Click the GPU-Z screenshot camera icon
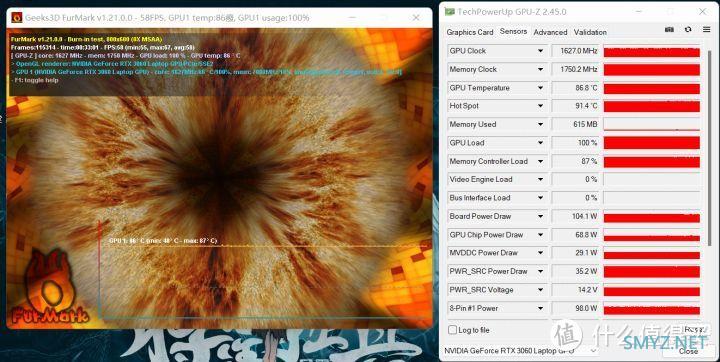Viewport: 720px width, 362px height. (x=669, y=29)
